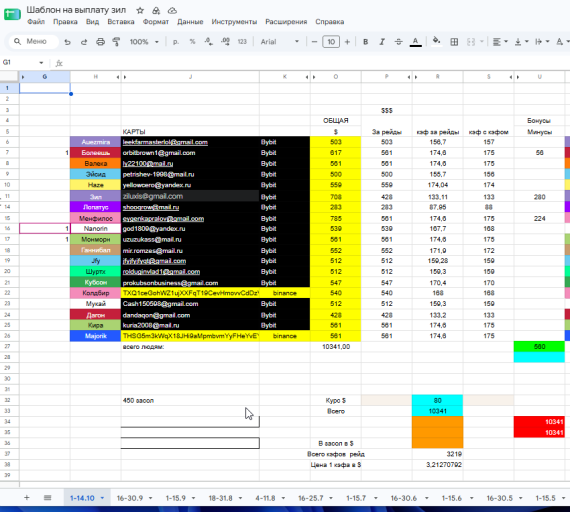This screenshot has height=512, width=570.
Task: Open the Arial font dropdown
Action: click(279, 42)
